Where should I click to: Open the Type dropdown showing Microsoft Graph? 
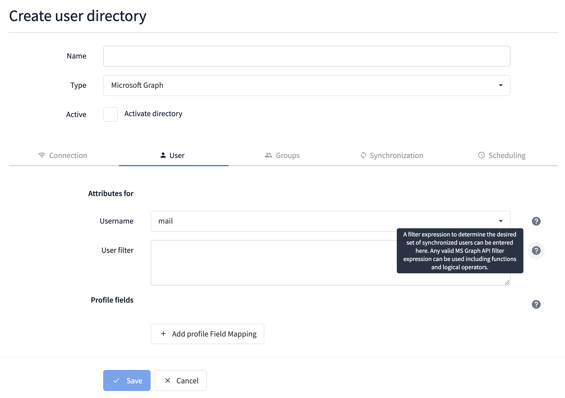[x=307, y=85]
